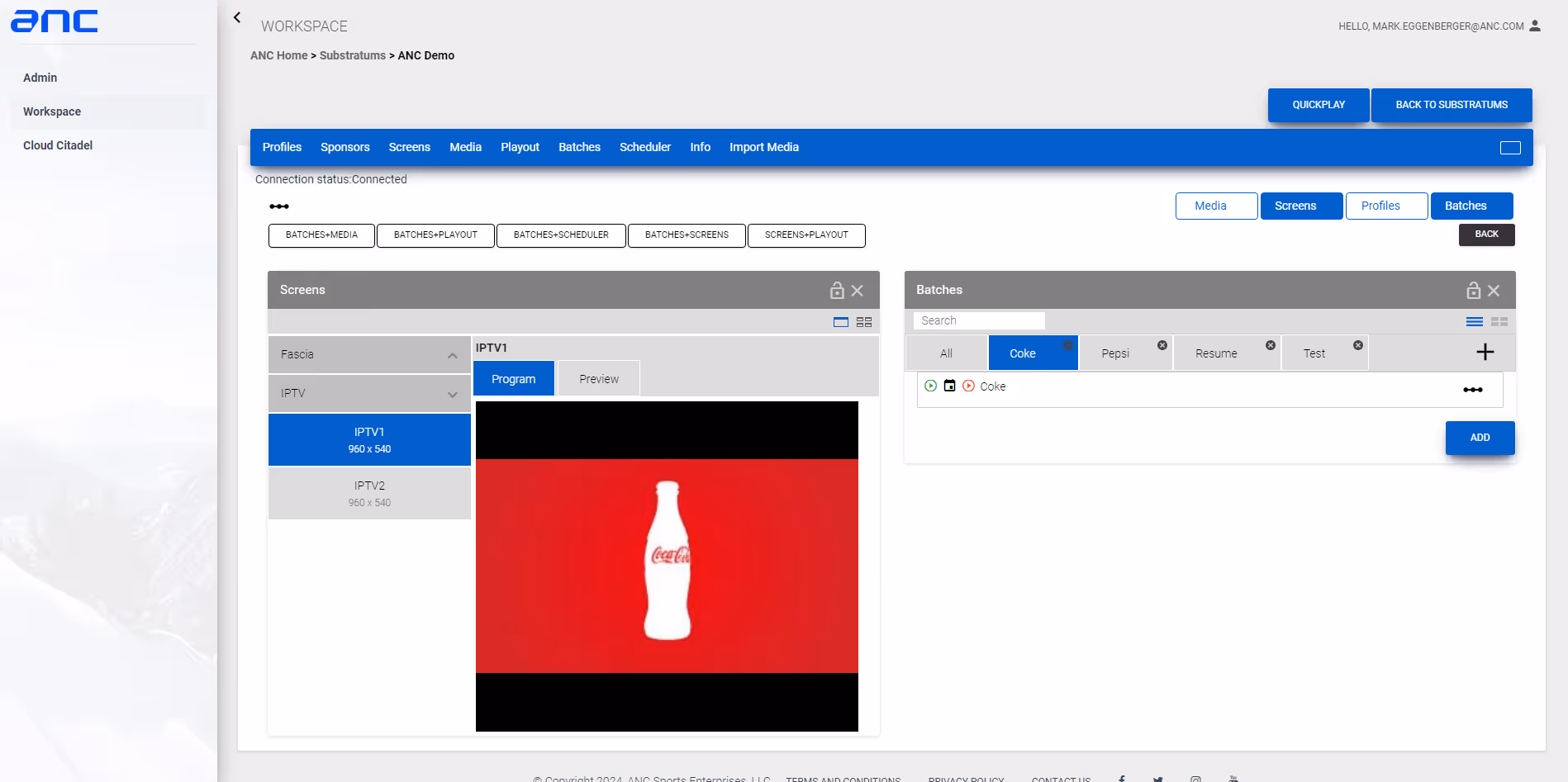
Task: Open the user account icon
Action: pyautogui.click(x=1535, y=26)
